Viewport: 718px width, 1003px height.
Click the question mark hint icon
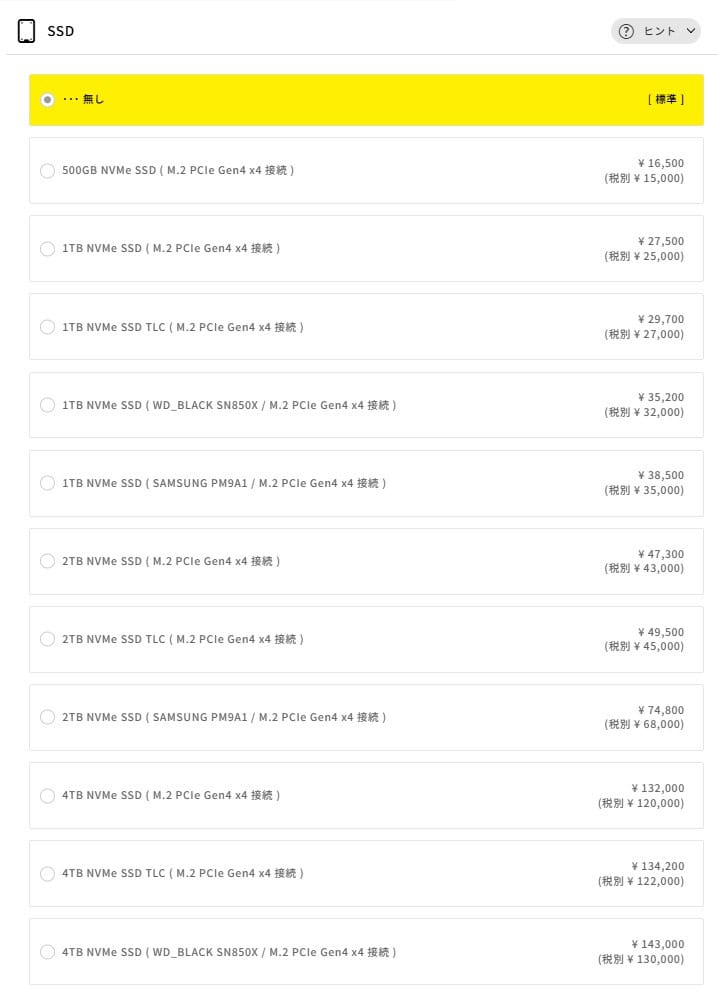(x=627, y=31)
